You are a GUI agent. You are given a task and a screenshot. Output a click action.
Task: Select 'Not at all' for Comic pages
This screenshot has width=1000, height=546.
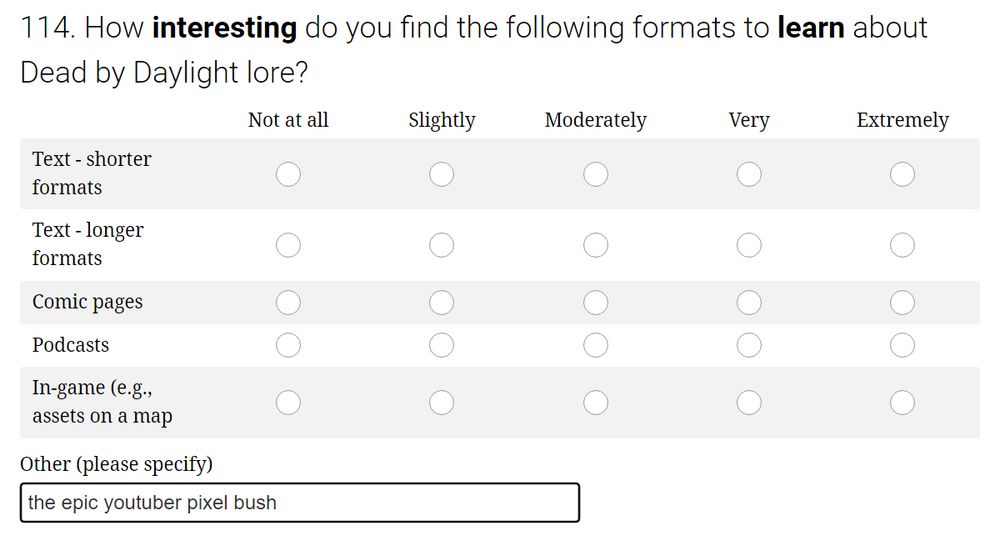point(288,302)
